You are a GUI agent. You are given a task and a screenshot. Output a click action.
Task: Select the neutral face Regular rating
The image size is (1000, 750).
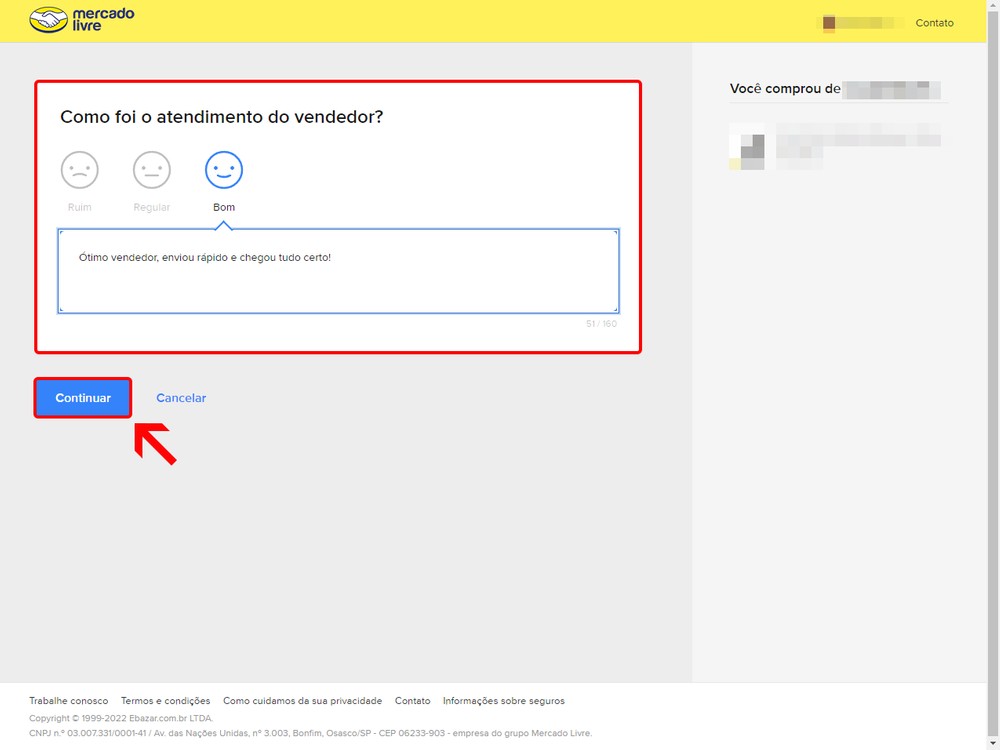[152, 170]
